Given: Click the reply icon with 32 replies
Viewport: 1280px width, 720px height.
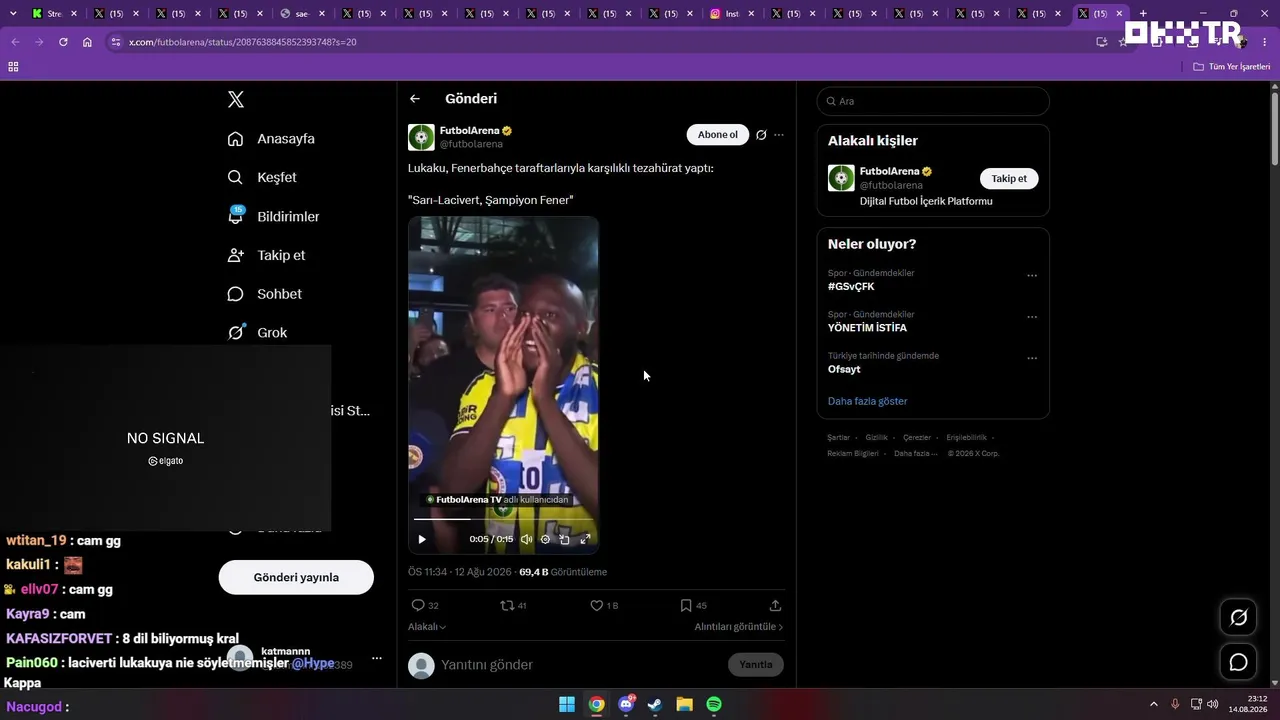Looking at the screenshot, I should click(x=425, y=605).
